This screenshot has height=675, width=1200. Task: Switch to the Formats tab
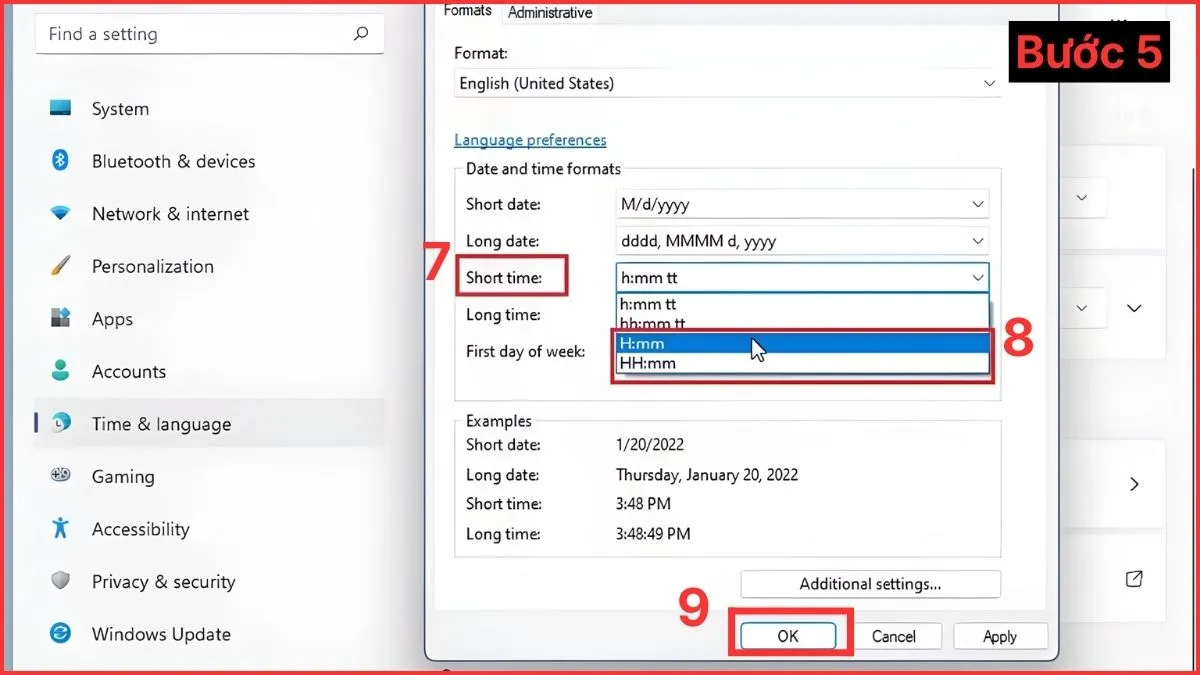[467, 10]
